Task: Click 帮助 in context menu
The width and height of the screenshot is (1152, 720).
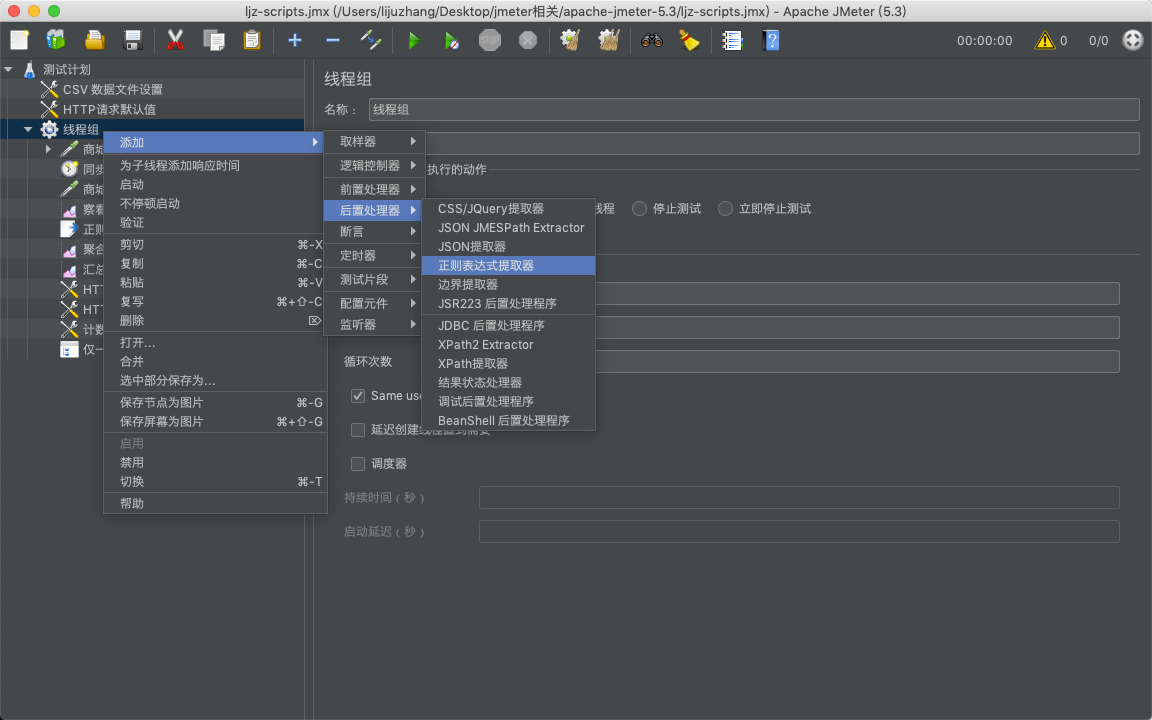Action: (215, 503)
